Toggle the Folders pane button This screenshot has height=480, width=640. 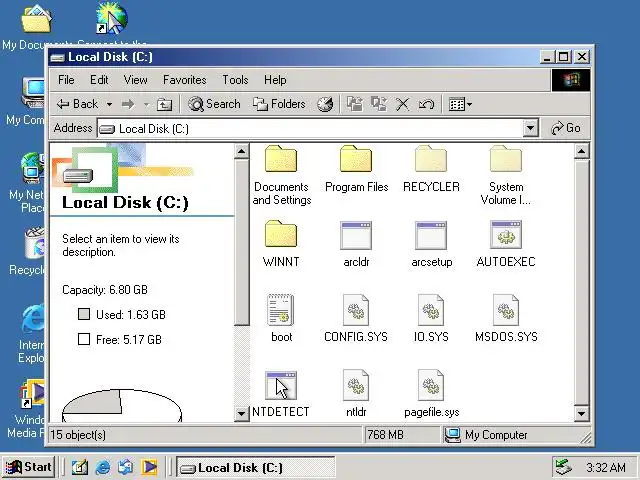pos(279,104)
